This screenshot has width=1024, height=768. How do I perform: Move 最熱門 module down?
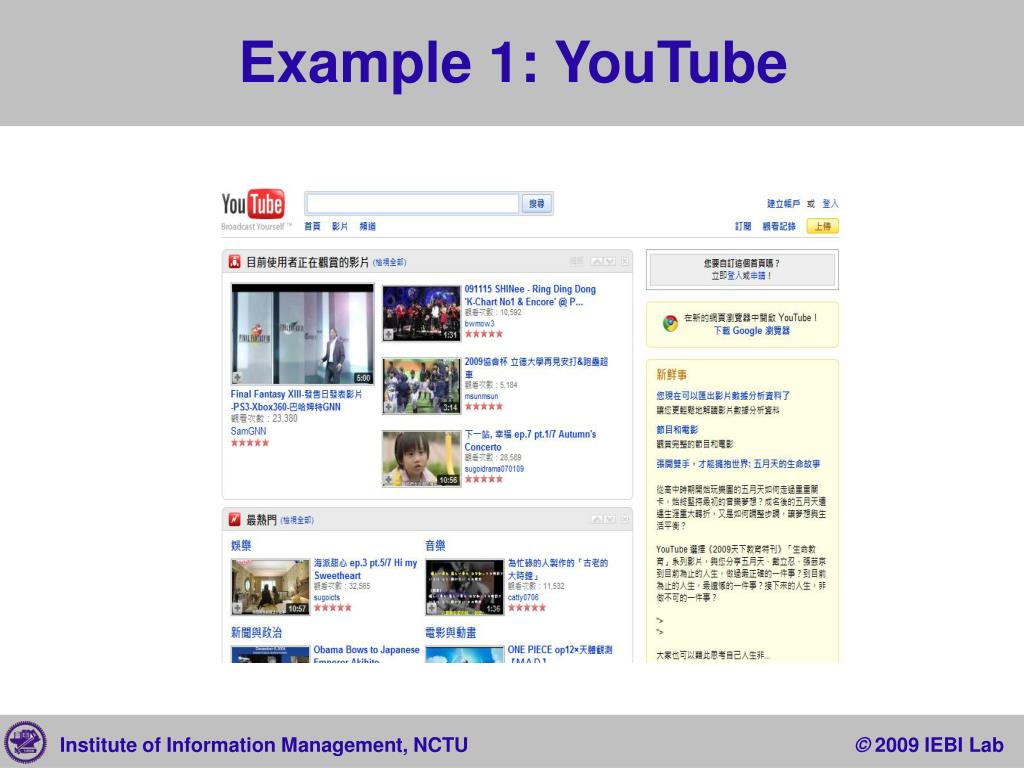point(610,519)
